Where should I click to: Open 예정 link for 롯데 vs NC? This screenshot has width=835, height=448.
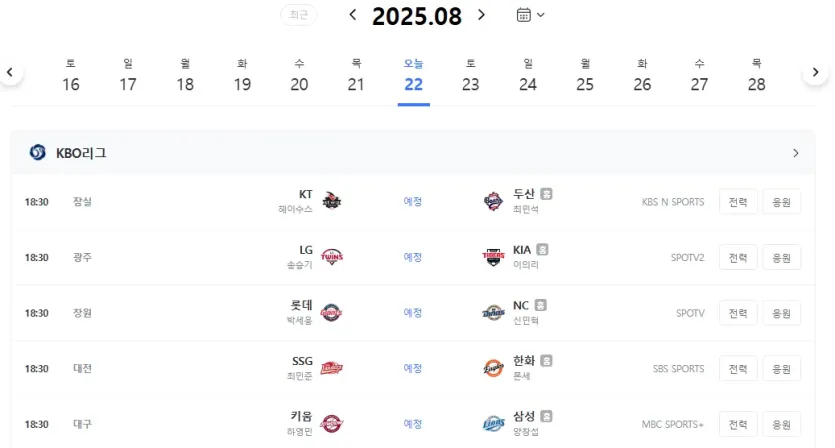point(413,313)
